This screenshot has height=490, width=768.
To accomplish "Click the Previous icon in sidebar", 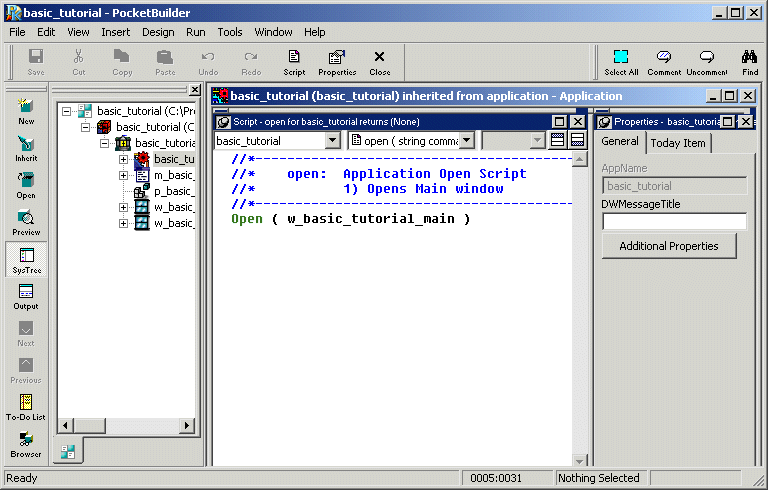I will coord(26,370).
